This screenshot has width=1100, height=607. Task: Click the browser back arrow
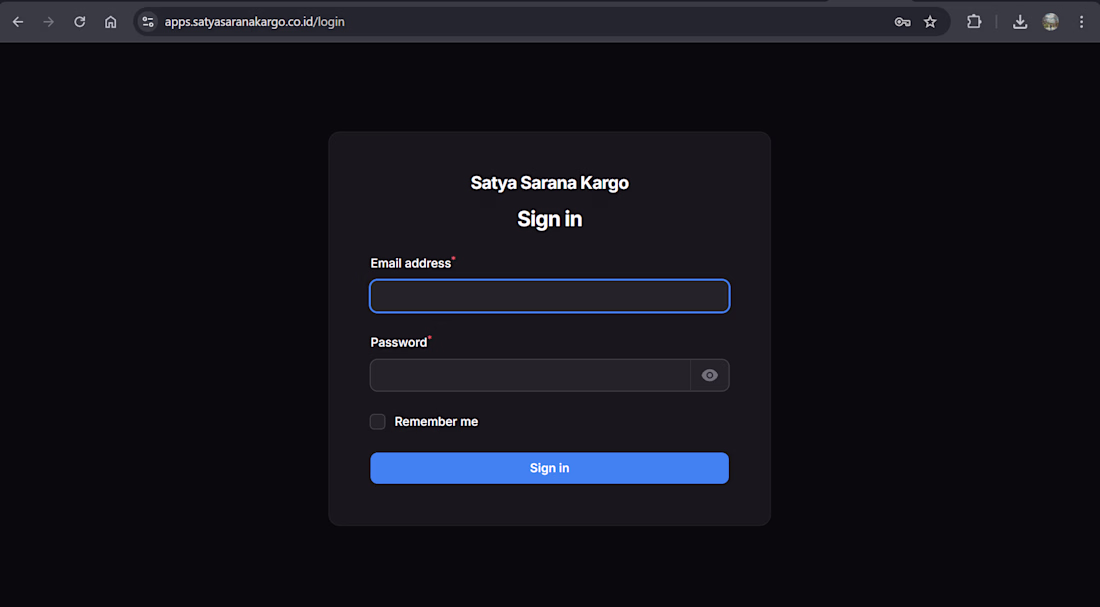(18, 22)
